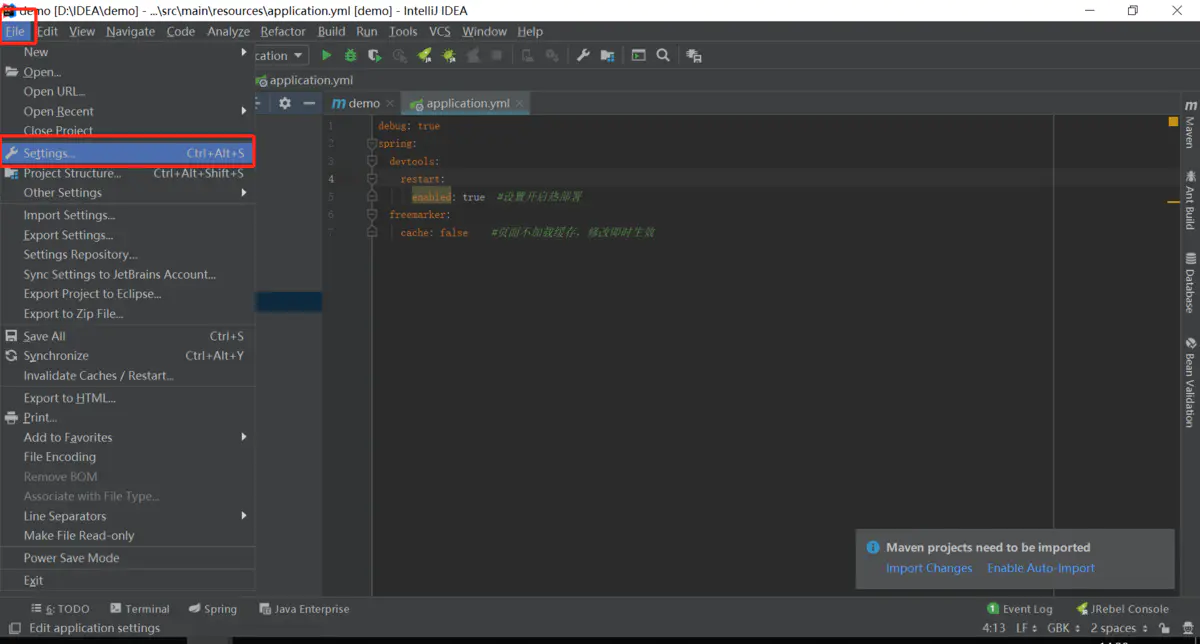
Task: Expand Line Separators submenu
Action: pyautogui.click(x=127, y=516)
